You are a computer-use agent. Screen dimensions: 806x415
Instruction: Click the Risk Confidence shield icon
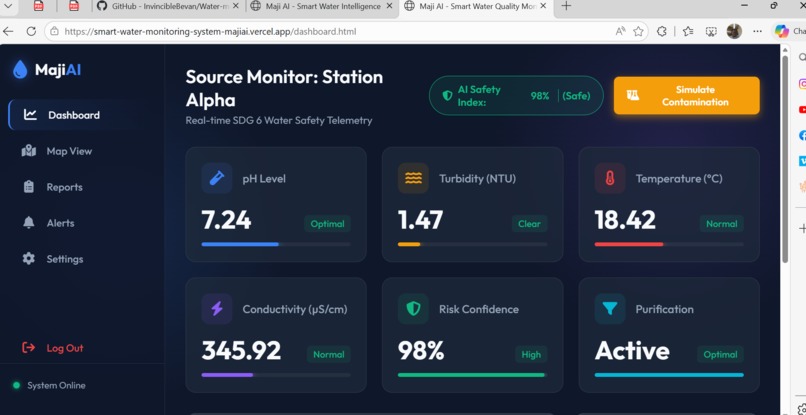413,309
